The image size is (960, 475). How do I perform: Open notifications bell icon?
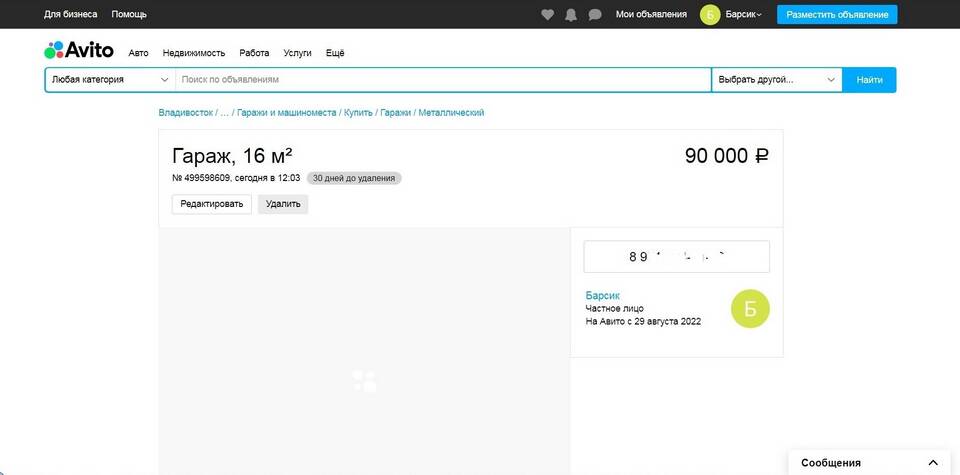(x=571, y=15)
